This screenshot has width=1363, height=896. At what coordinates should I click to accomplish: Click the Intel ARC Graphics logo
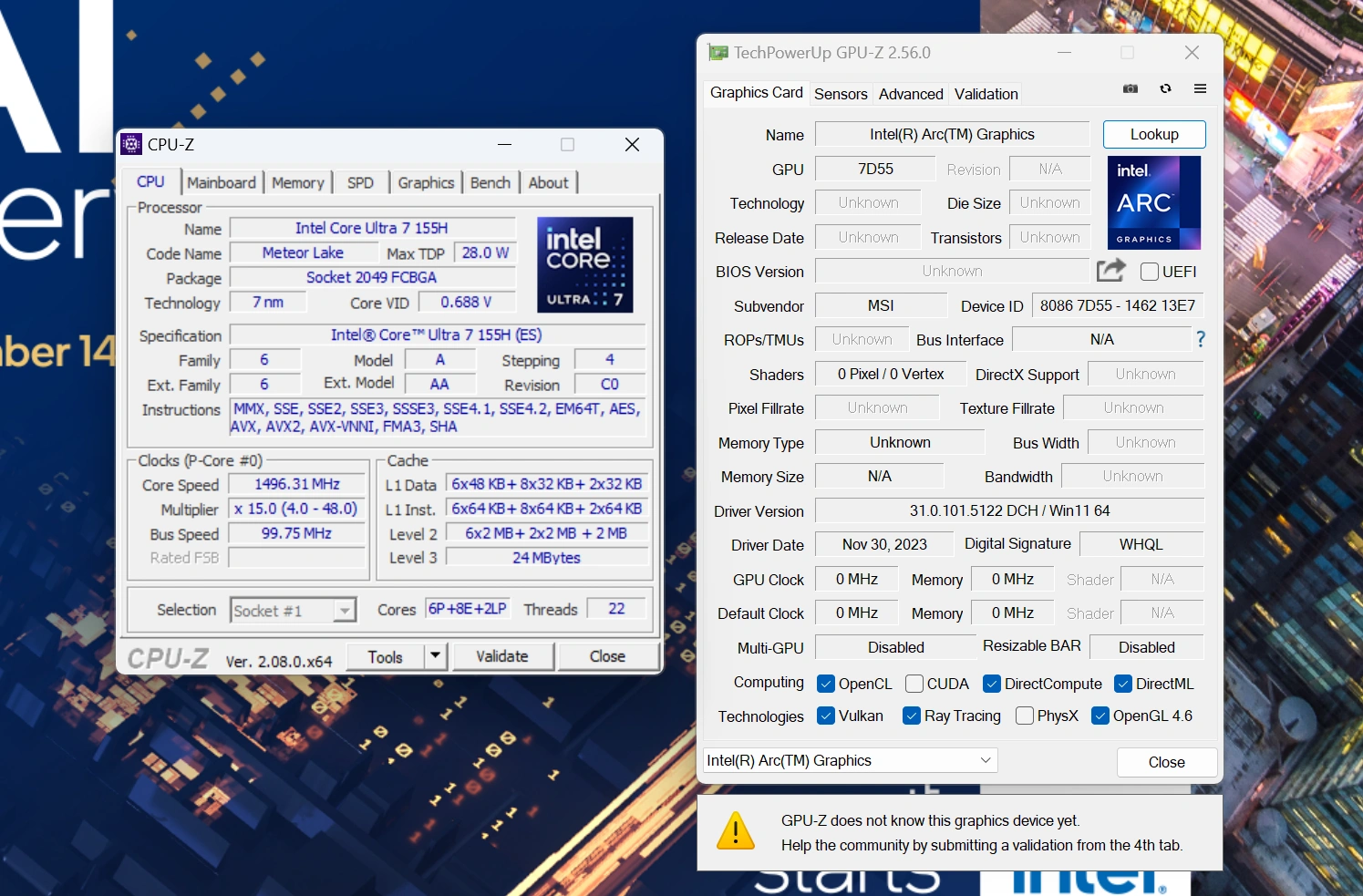click(x=1154, y=202)
